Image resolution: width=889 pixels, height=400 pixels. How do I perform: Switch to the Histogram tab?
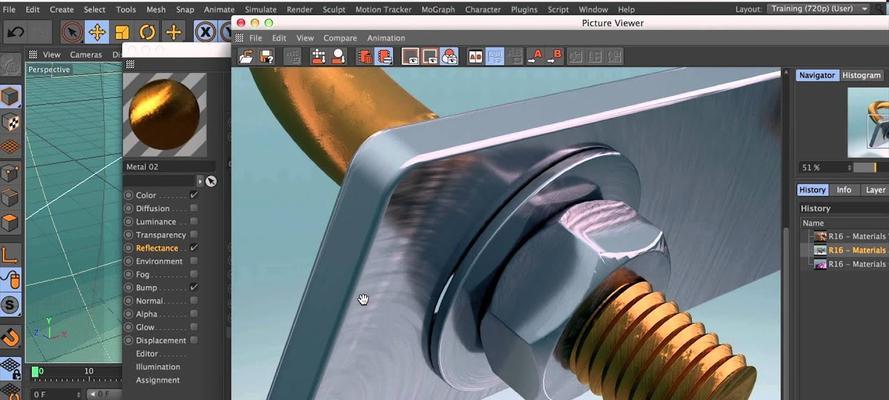click(x=861, y=75)
